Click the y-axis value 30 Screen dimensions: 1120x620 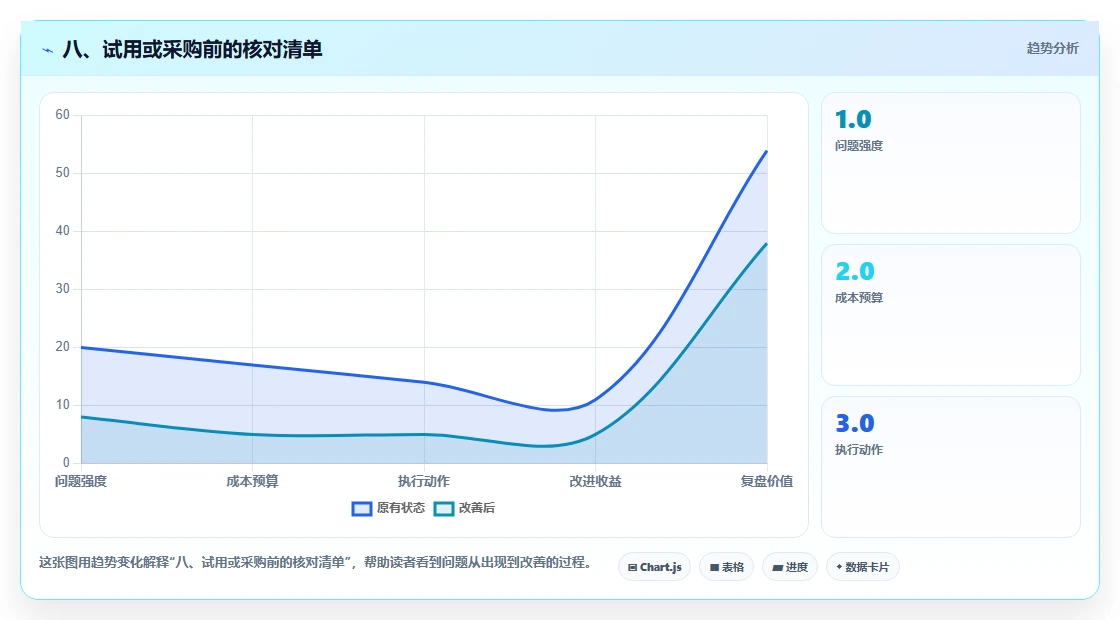click(x=63, y=289)
